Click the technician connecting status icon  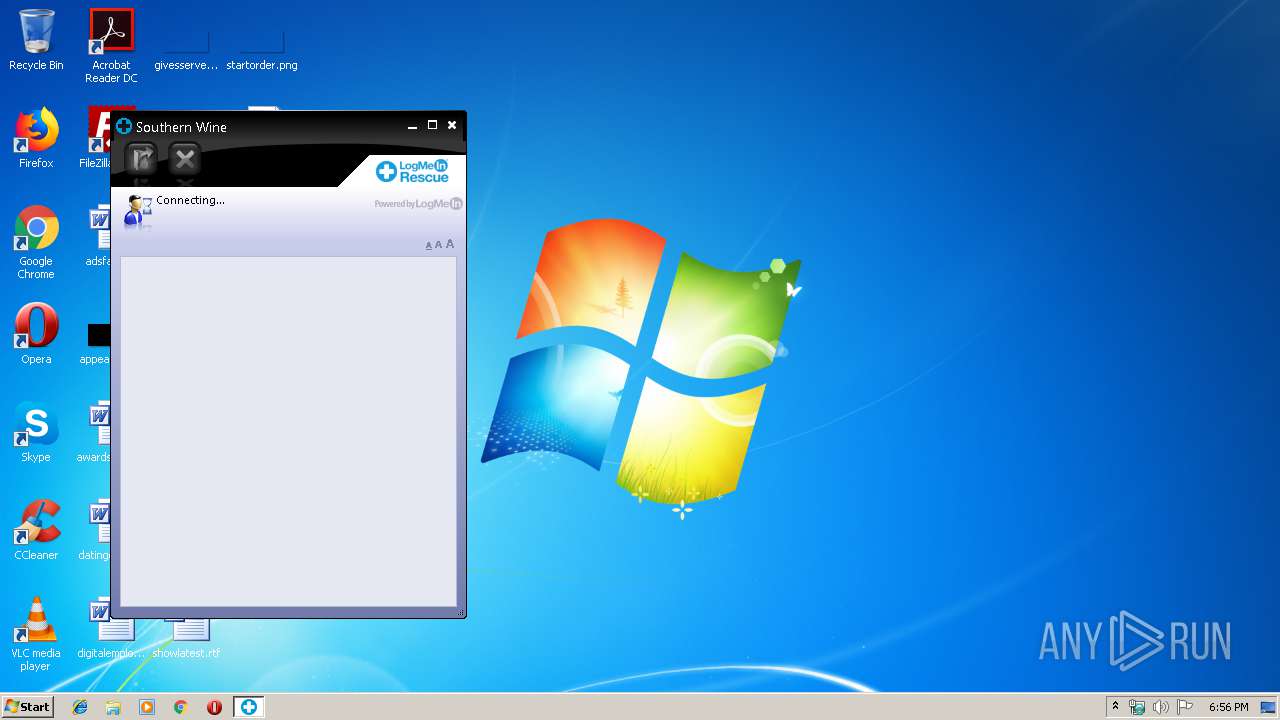click(x=137, y=211)
